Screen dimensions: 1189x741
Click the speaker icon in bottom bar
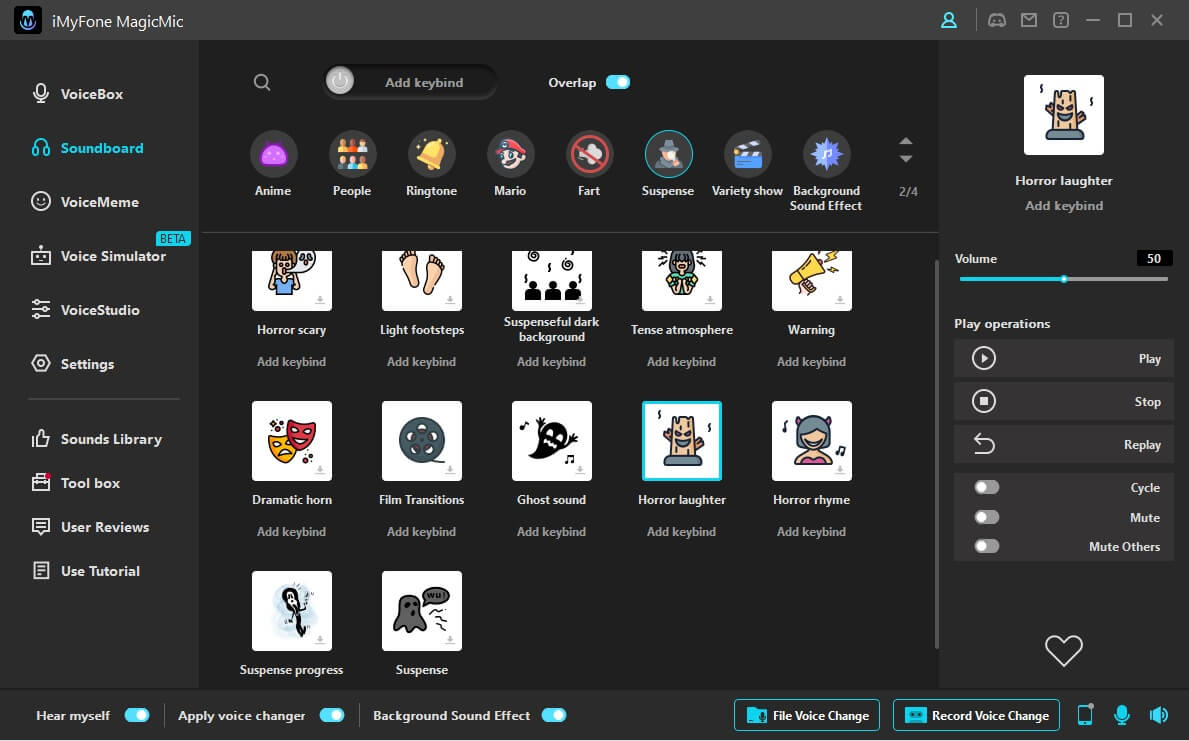[x=1159, y=714]
